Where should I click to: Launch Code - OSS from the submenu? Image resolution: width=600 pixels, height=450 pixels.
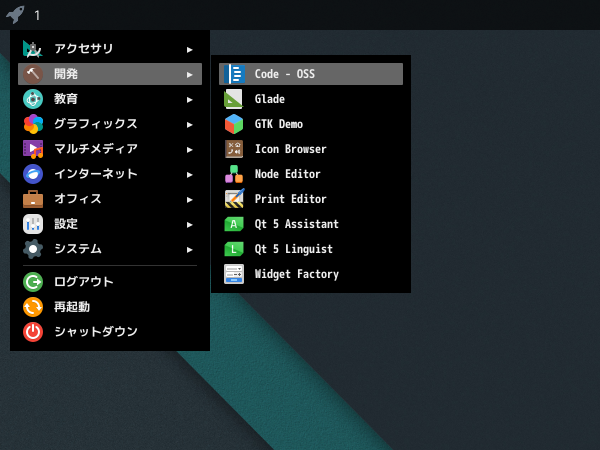click(311, 74)
